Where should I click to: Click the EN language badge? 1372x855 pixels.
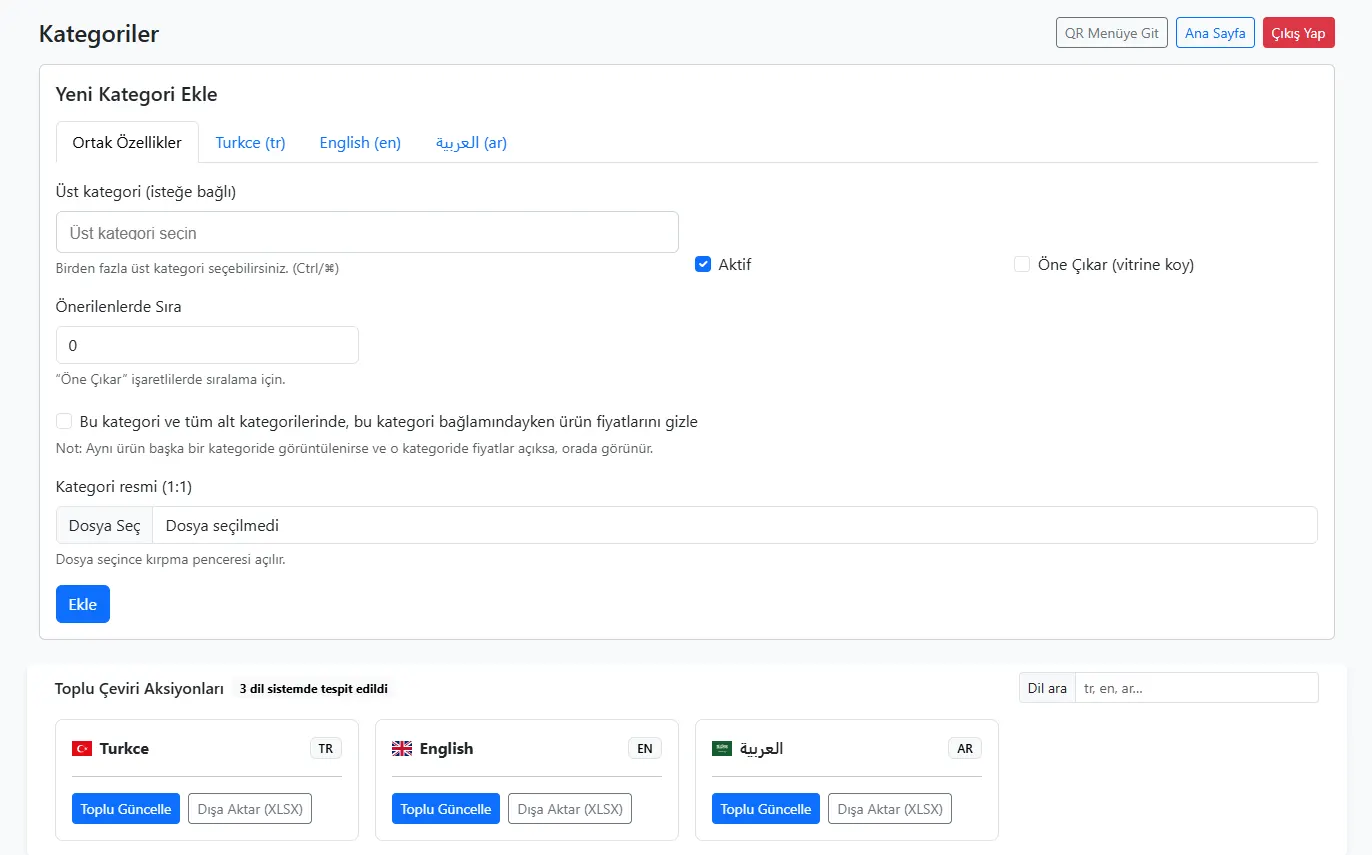(x=645, y=748)
